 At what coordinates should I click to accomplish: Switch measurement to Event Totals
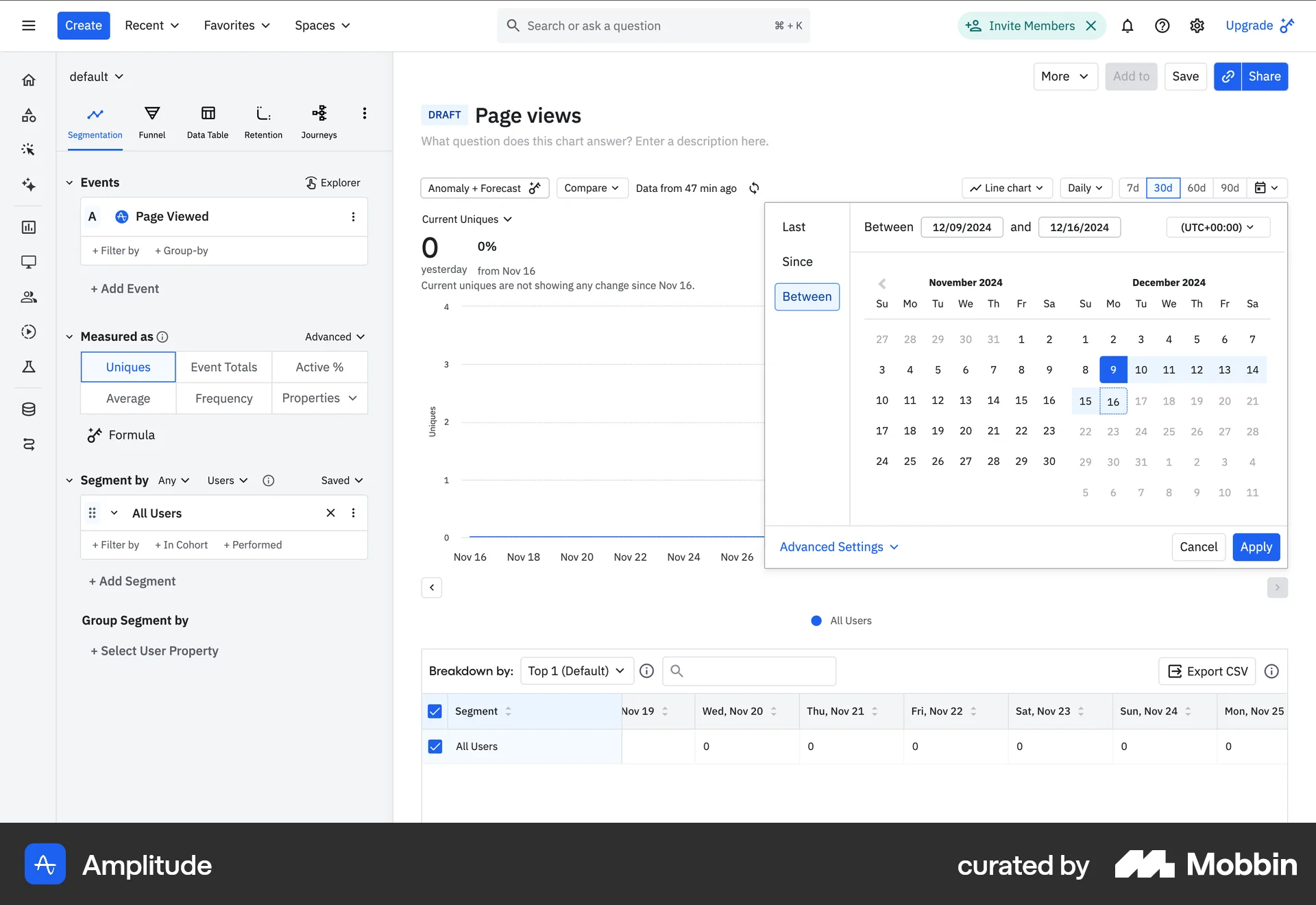point(223,367)
